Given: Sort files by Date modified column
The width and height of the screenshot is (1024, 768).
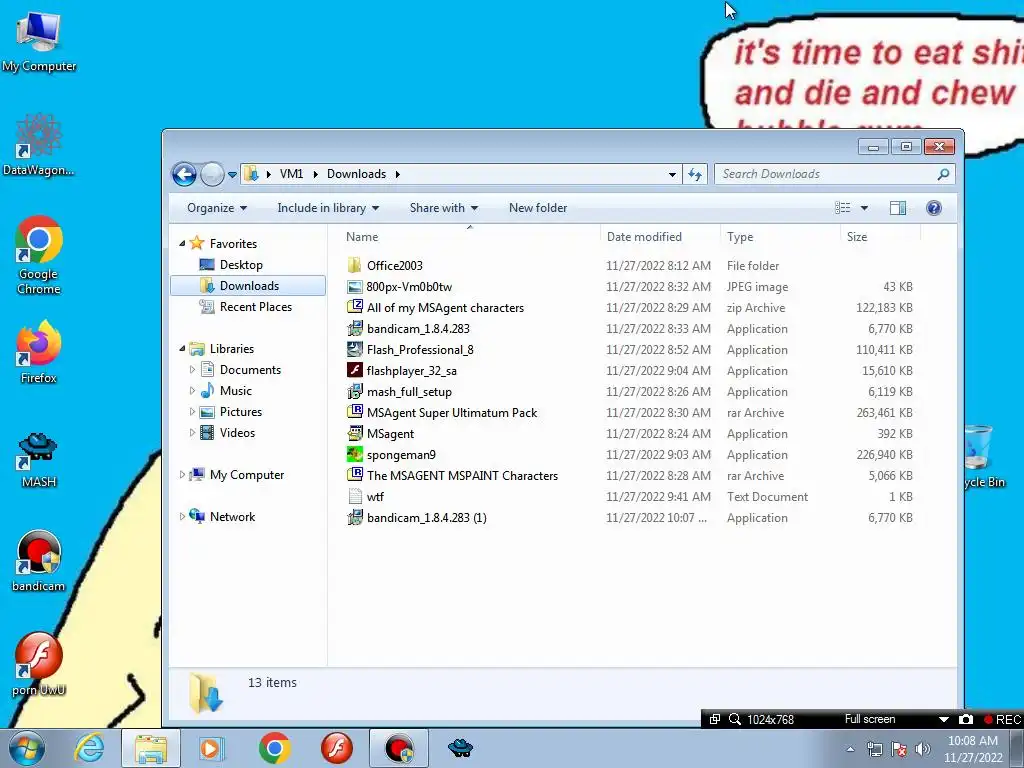Looking at the screenshot, I should click(x=644, y=236).
